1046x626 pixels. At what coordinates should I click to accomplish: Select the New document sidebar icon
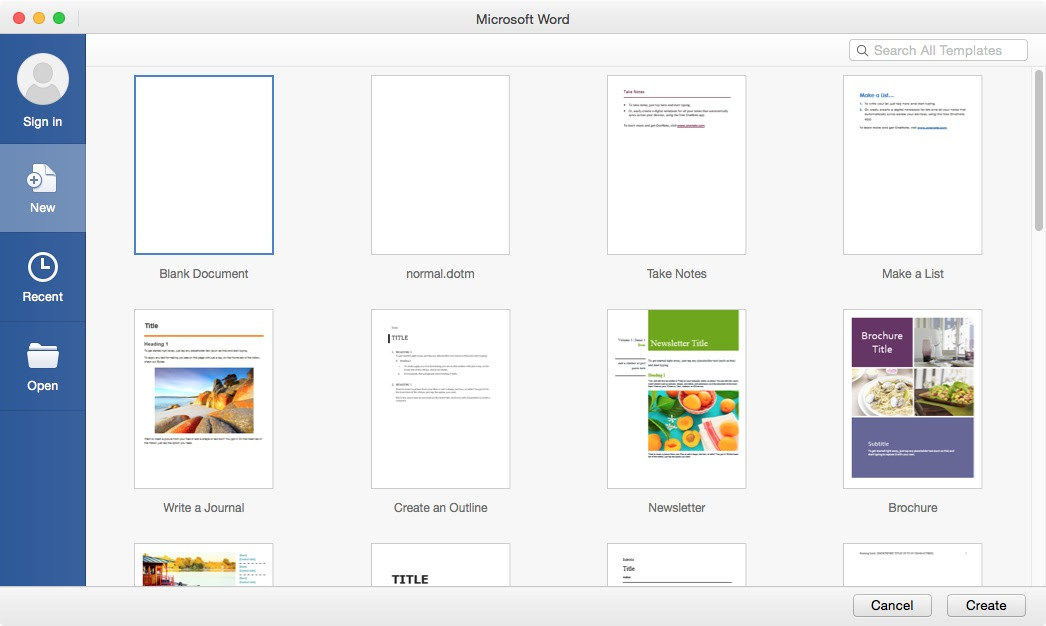click(x=42, y=179)
